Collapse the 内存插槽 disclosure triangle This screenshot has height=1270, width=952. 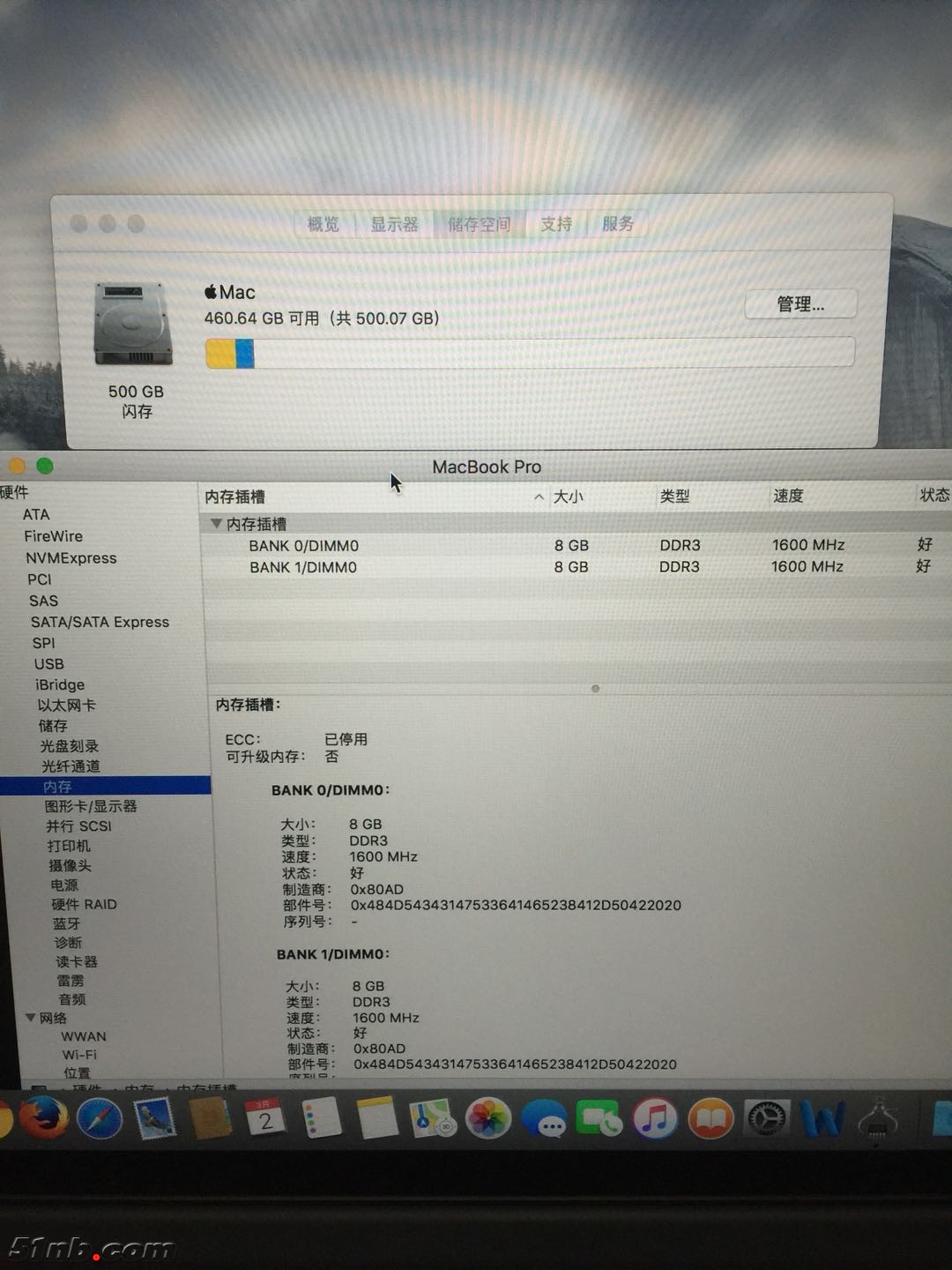click(215, 524)
